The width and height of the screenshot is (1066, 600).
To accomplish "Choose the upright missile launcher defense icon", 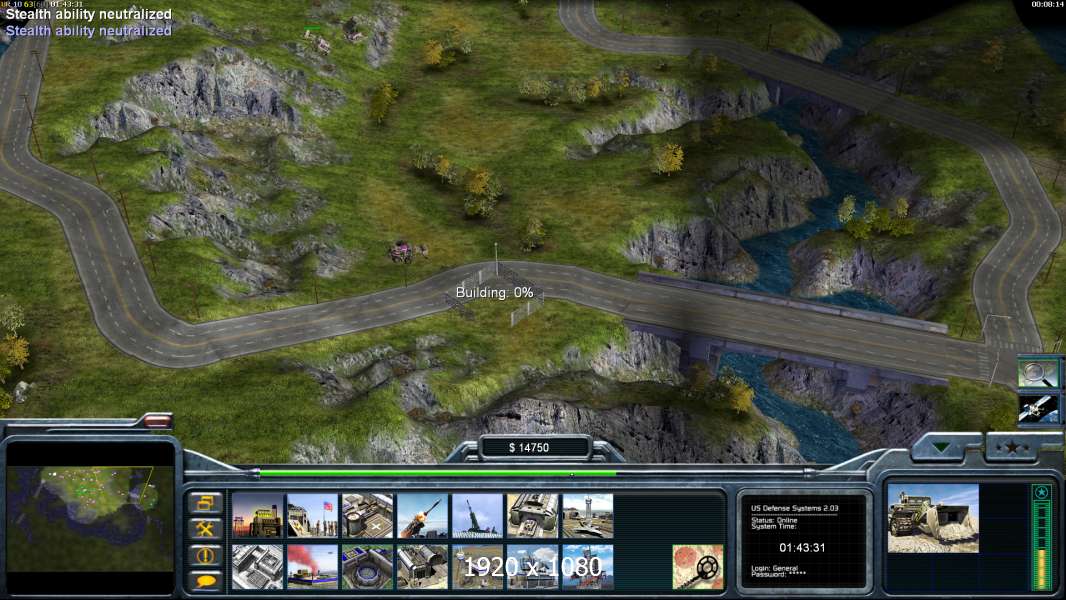I will pyautogui.click(x=478, y=516).
